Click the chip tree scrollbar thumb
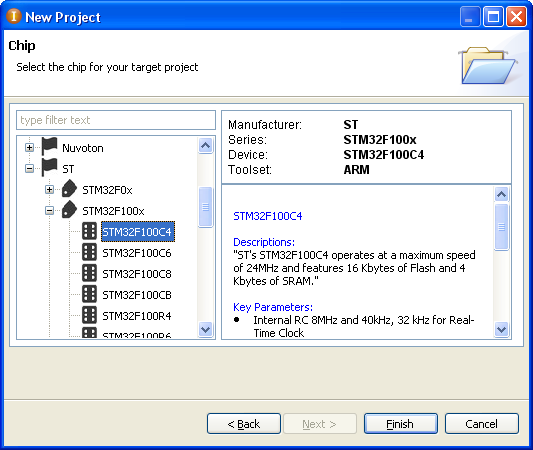 205,207
